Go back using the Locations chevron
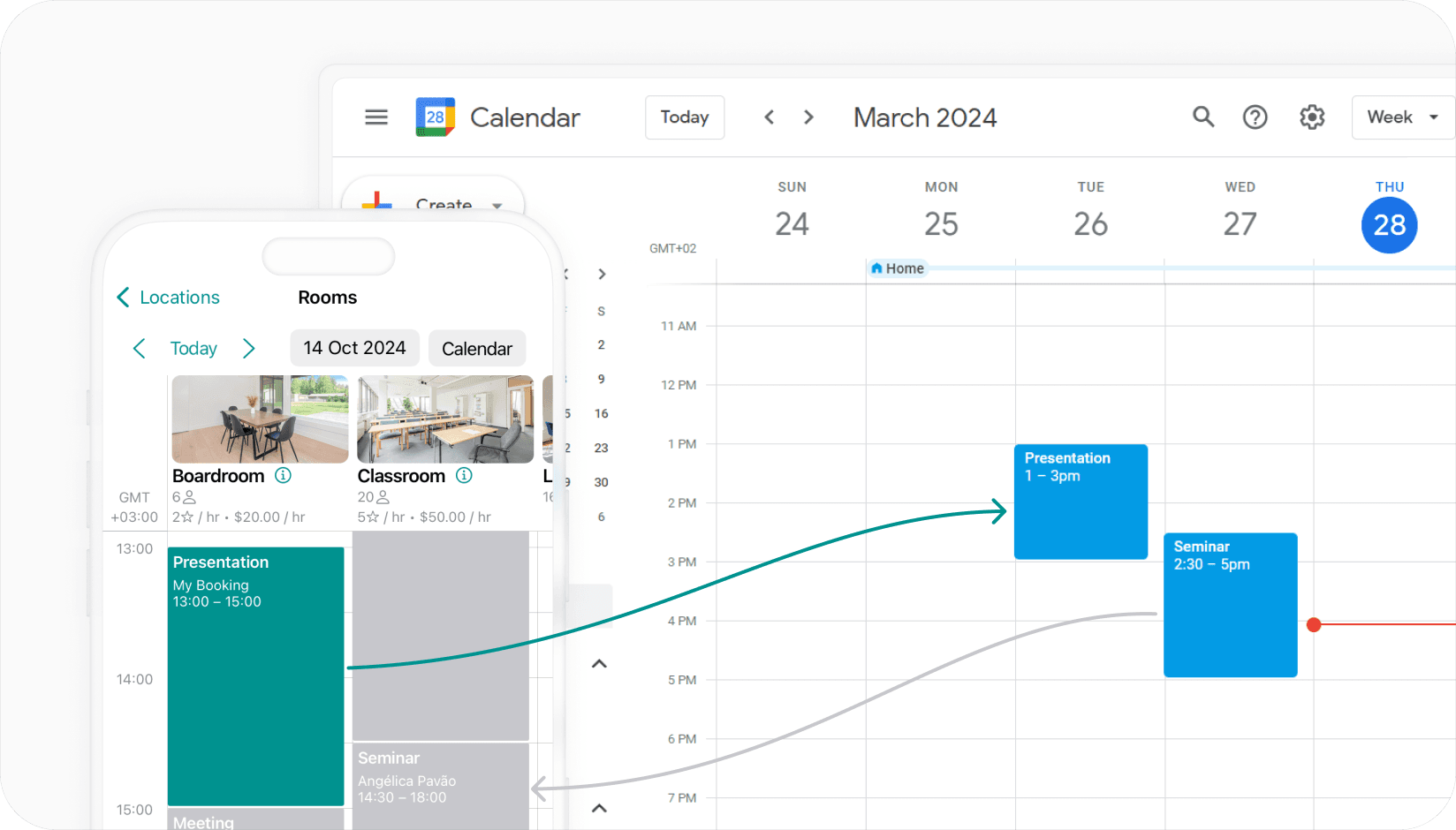Screen dimensions: 1456x830 [x=124, y=297]
